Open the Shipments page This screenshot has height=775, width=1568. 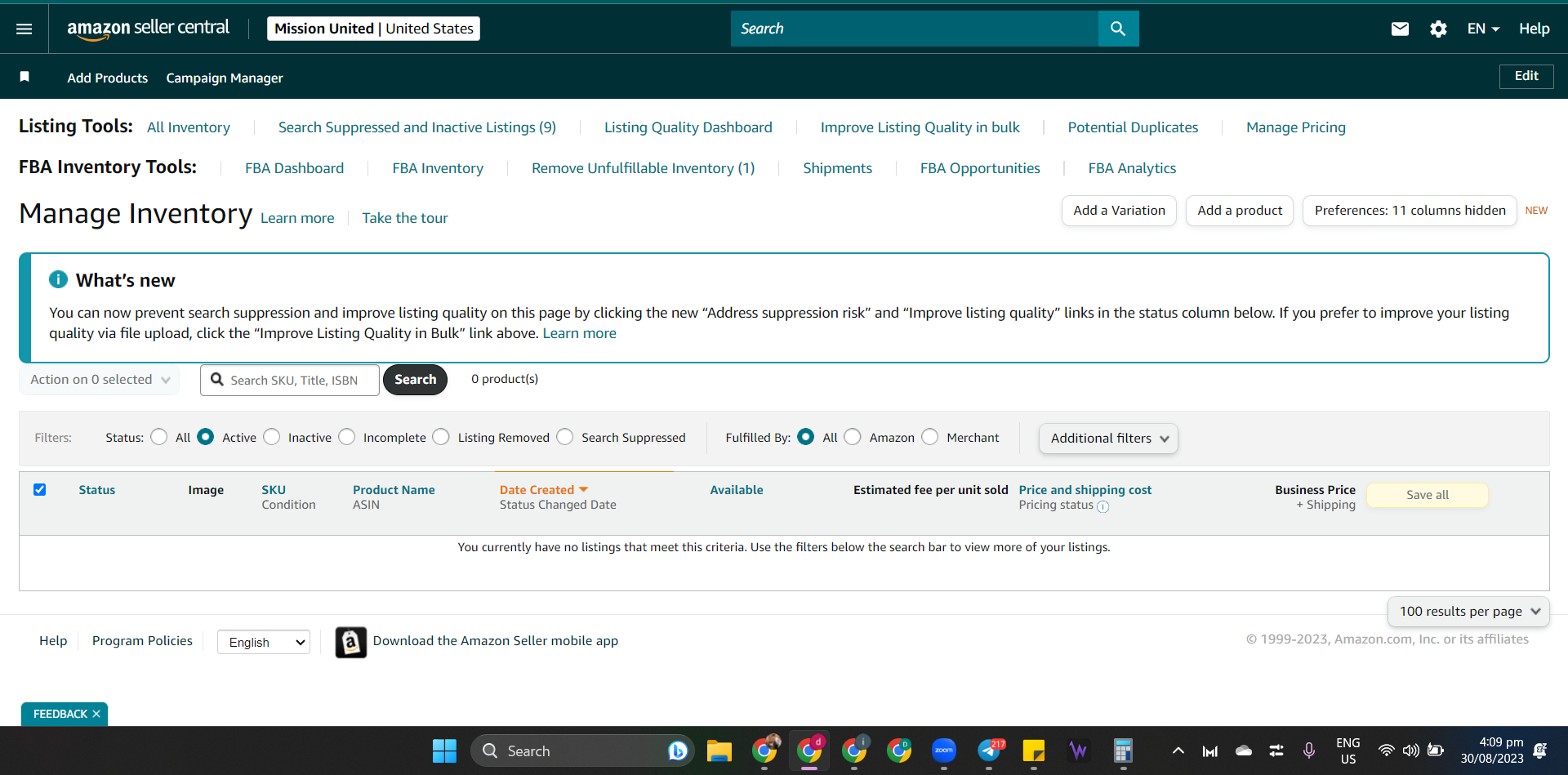pyautogui.click(x=838, y=168)
